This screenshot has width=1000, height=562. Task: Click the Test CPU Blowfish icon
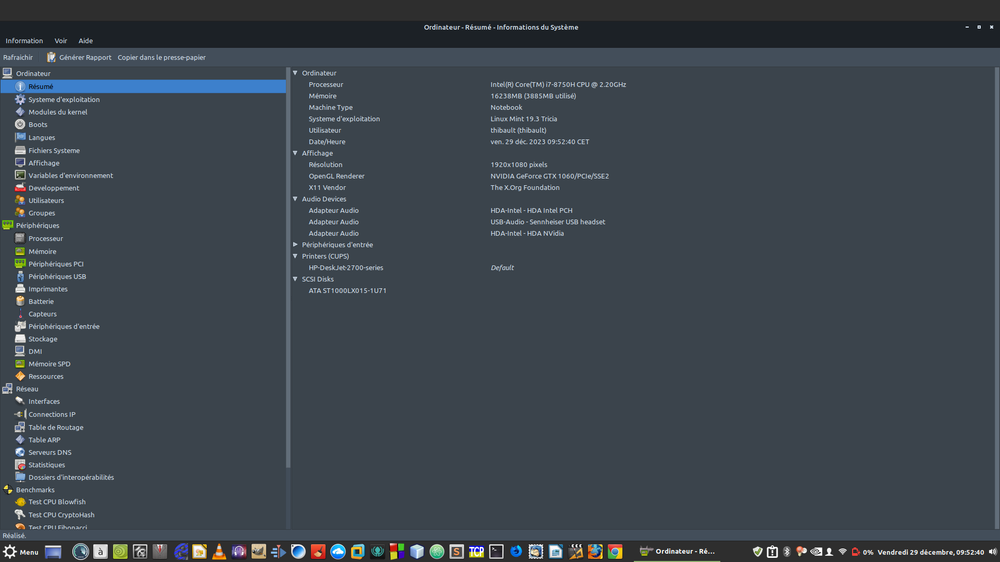click(x=20, y=502)
